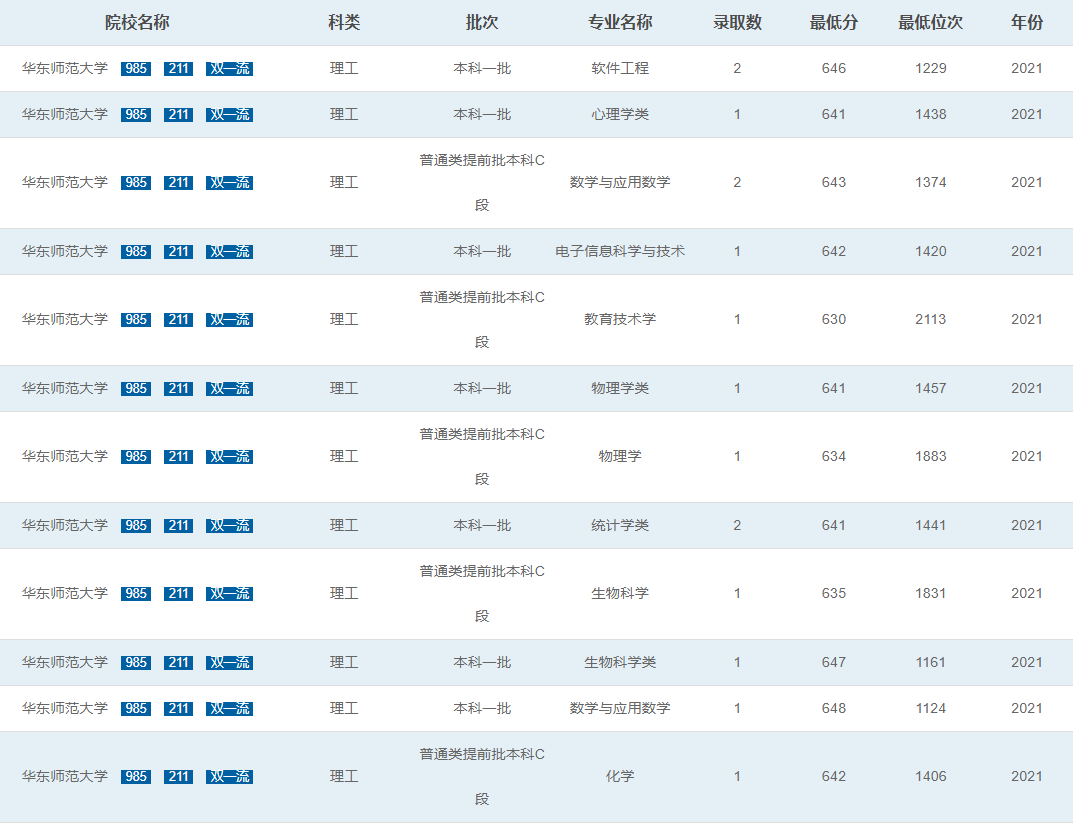
Task: Click the rank 1406 cell
Action: click(x=931, y=776)
